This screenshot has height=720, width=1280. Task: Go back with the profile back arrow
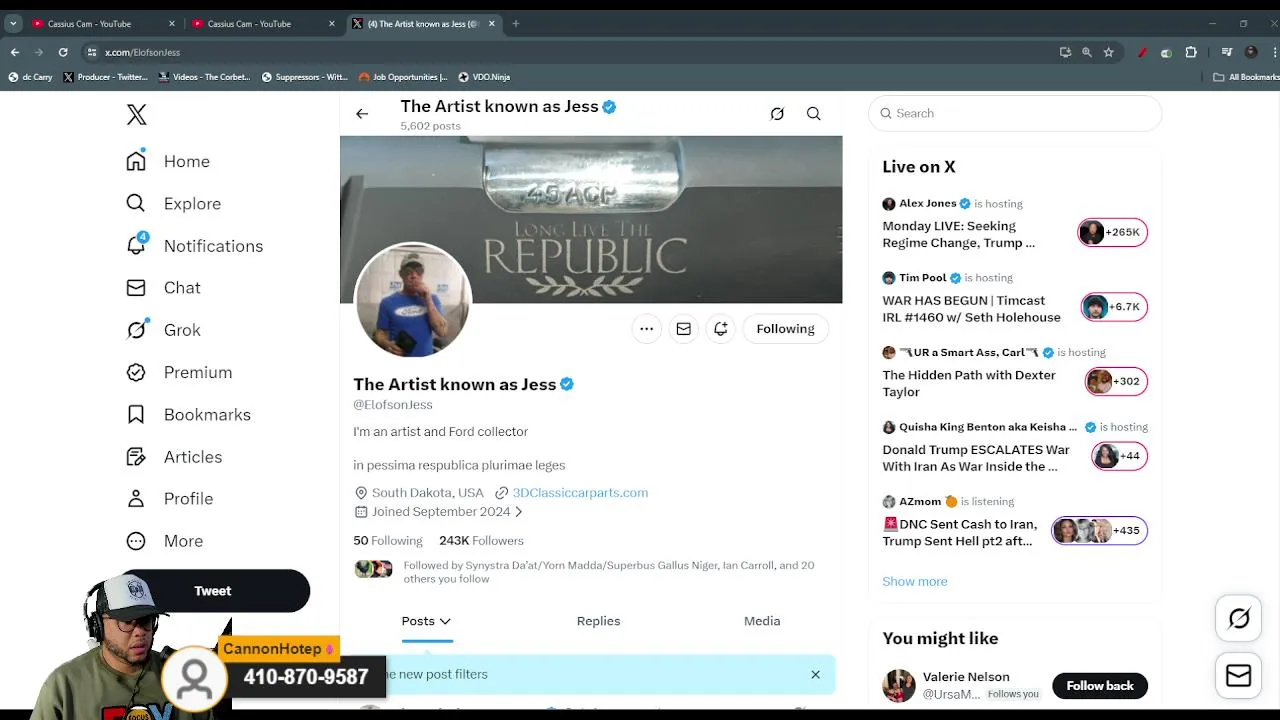(x=362, y=114)
